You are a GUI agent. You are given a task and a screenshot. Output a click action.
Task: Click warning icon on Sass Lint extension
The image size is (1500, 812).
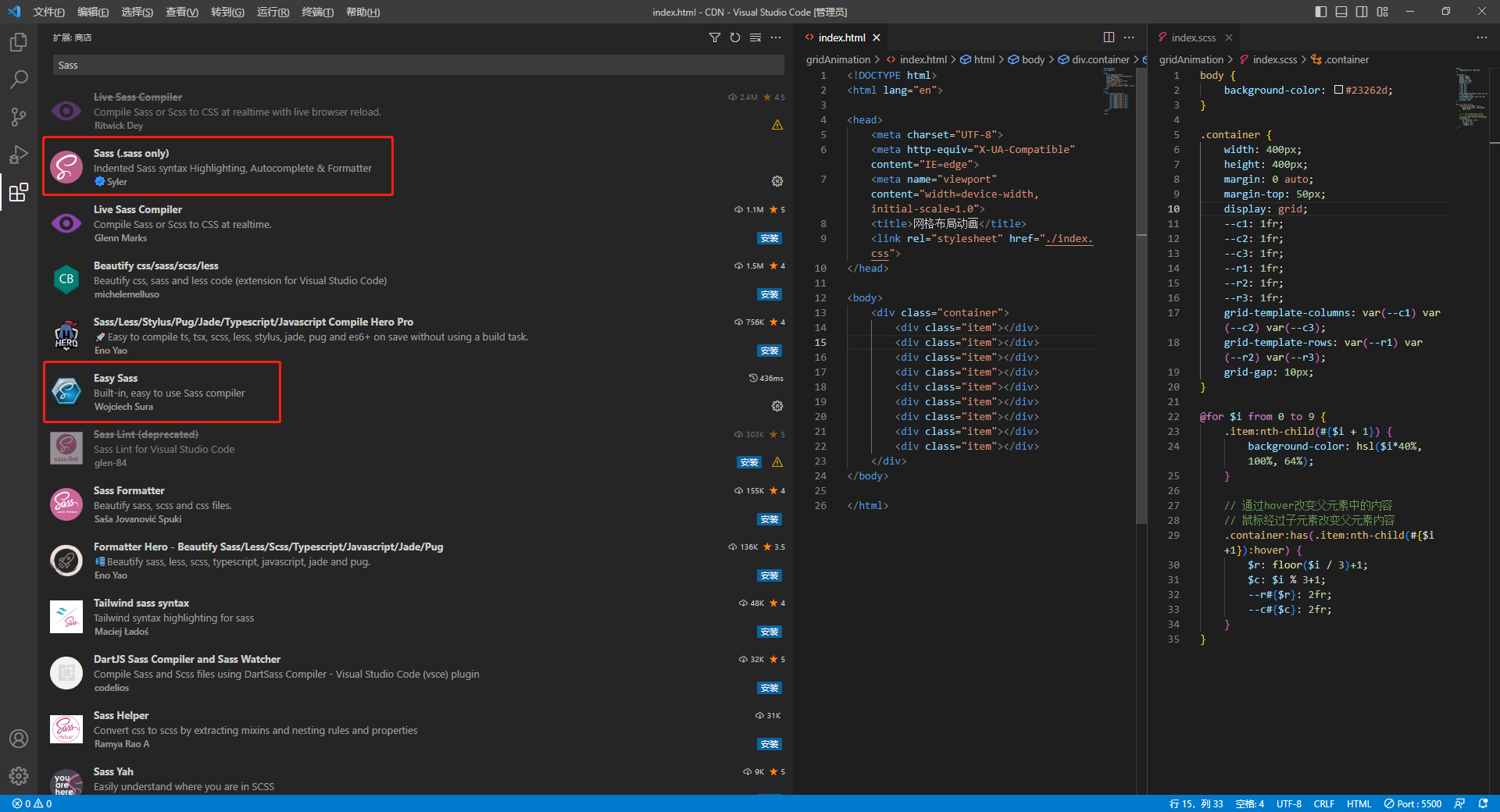[x=777, y=462]
